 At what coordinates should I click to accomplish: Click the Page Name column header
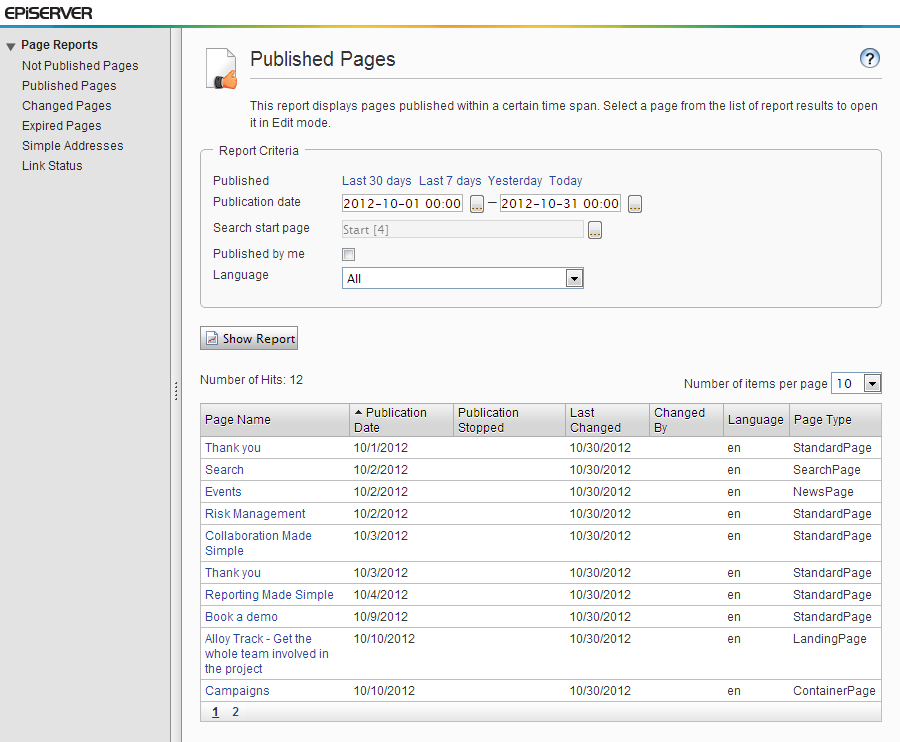point(275,420)
